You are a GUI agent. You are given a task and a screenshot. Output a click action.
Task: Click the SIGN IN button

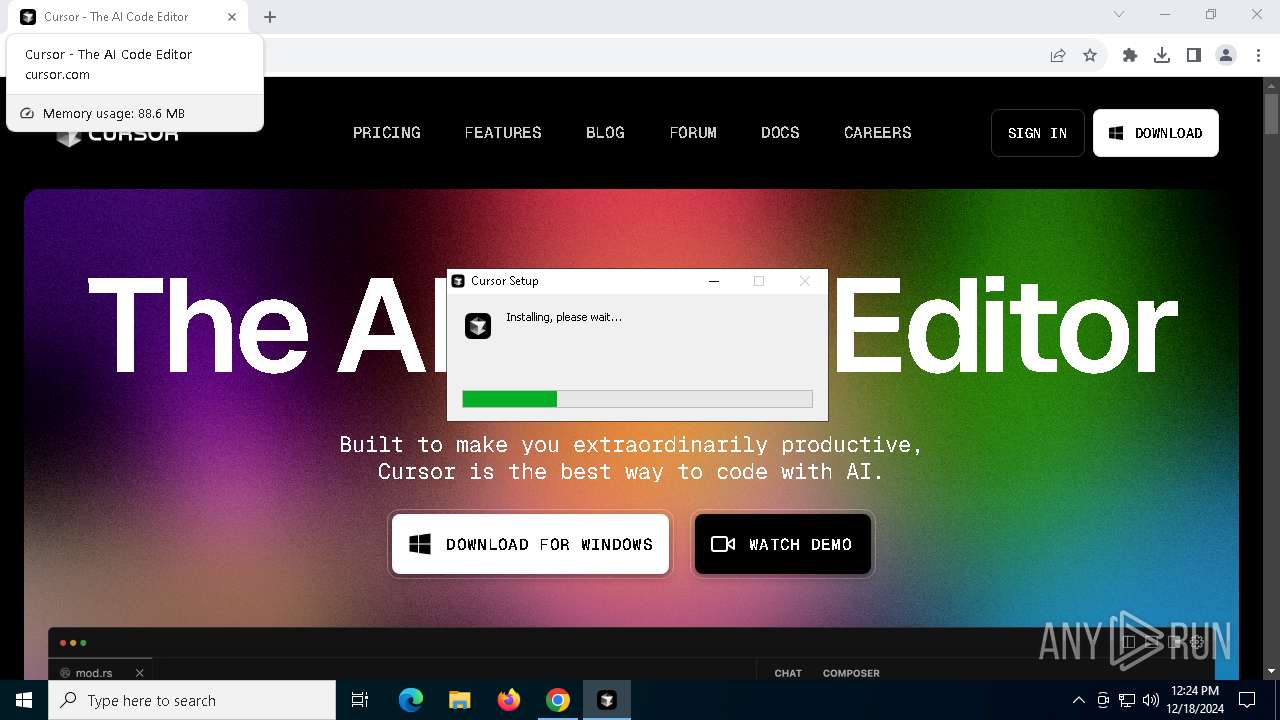tap(1037, 133)
